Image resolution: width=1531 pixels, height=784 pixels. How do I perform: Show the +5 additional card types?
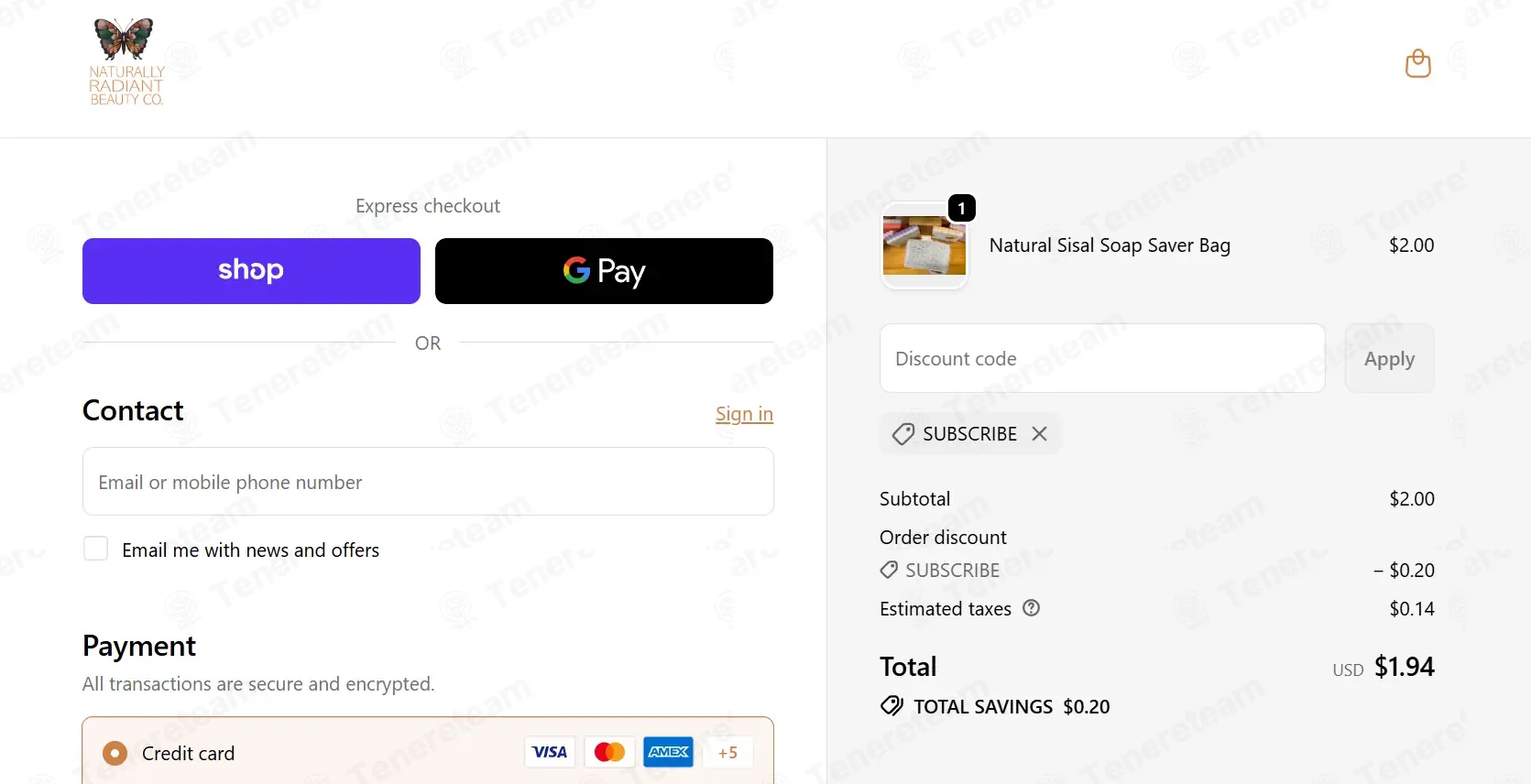coord(727,752)
